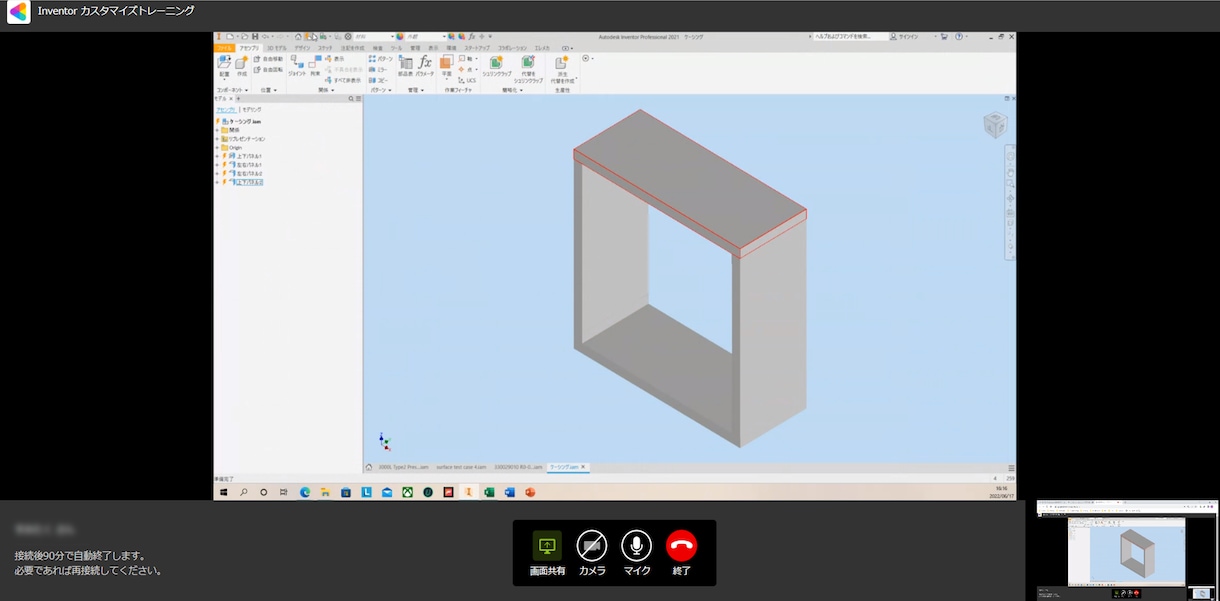The width and height of the screenshot is (1220, 601).
Task: Select the ジョイント (Joint) tool
Action: click(297, 64)
